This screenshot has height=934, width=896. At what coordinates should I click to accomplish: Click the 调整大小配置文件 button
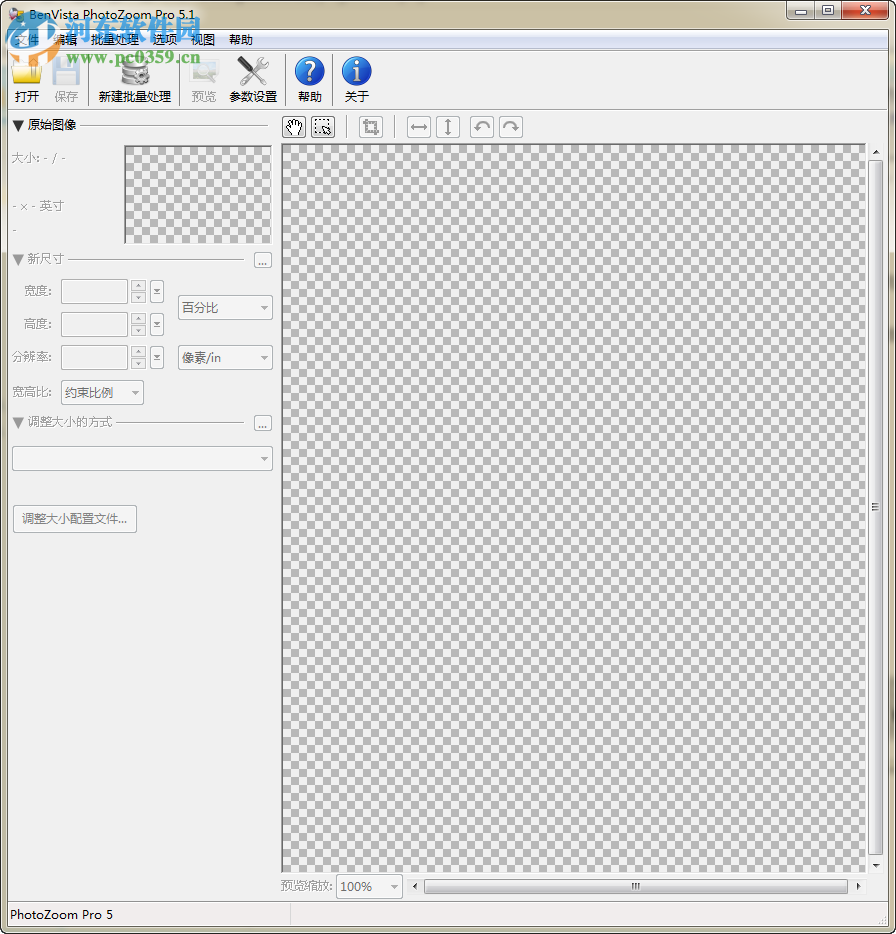(x=74, y=519)
